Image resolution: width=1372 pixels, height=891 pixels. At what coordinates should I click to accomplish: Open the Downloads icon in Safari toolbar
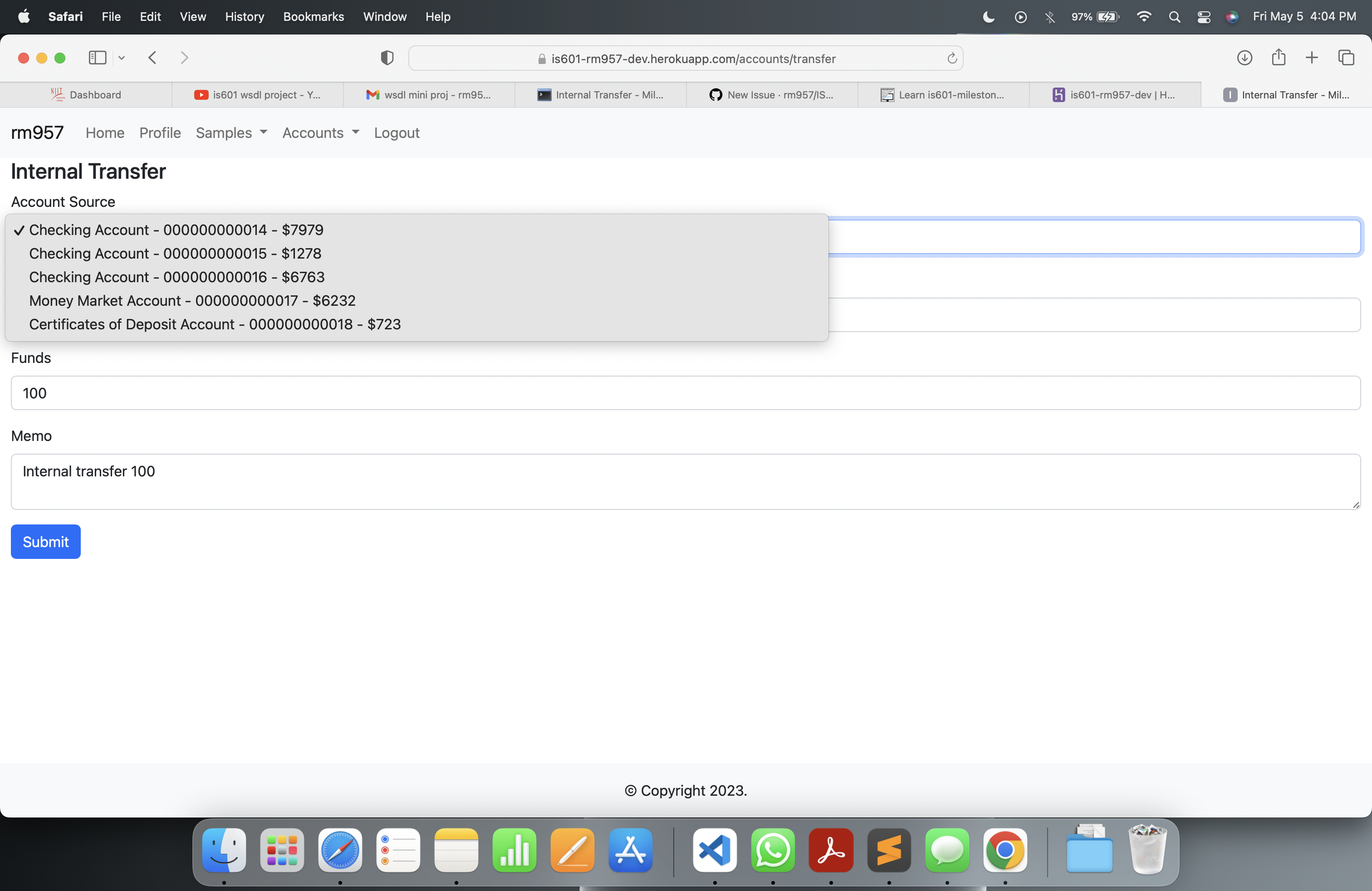1245,58
